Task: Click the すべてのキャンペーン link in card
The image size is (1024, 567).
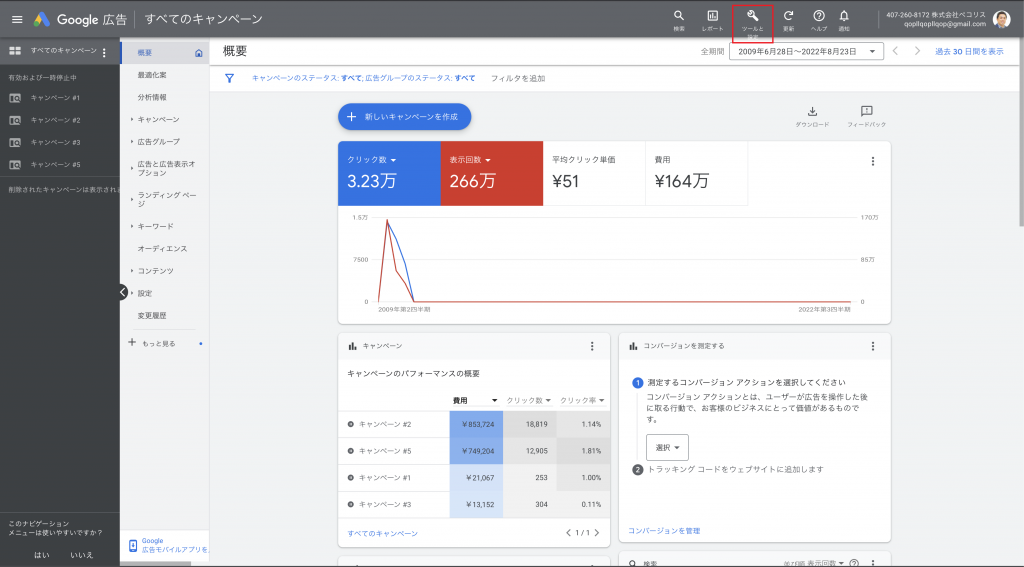Action: pos(383,534)
